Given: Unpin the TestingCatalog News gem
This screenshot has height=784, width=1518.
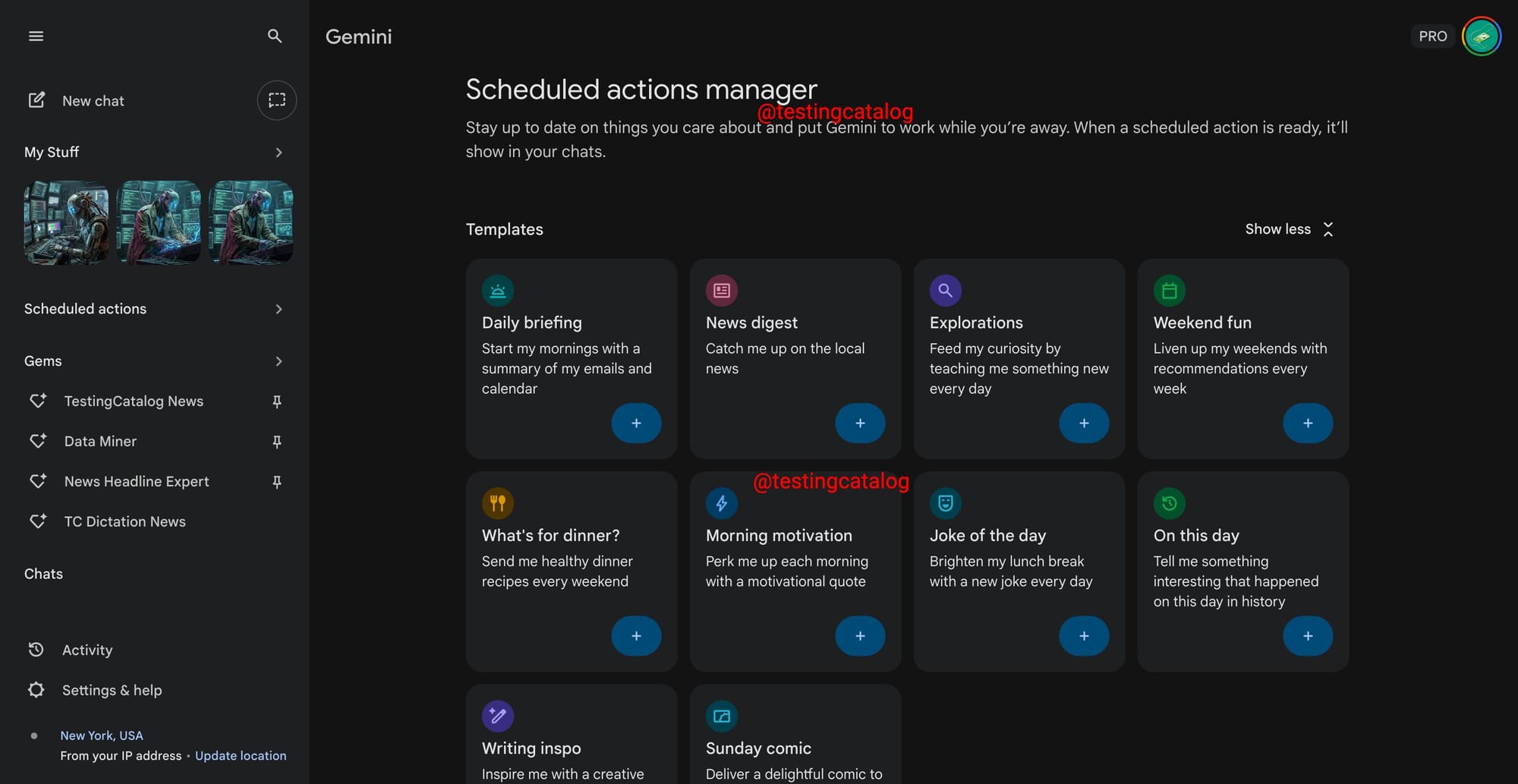Looking at the screenshot, I should click(277, 401).
